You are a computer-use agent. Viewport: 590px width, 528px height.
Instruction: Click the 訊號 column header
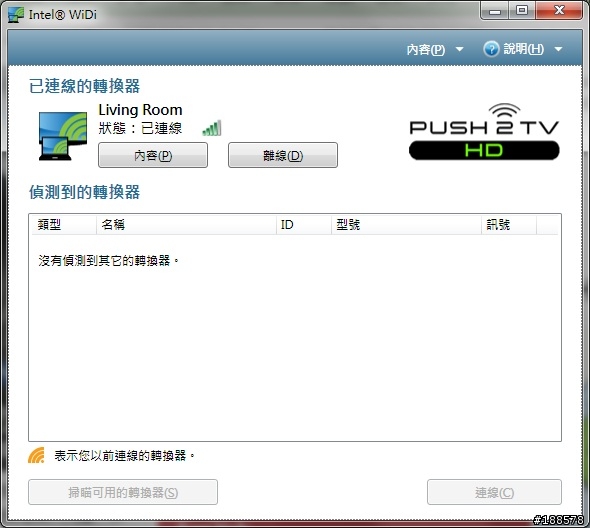pos(509,225)
